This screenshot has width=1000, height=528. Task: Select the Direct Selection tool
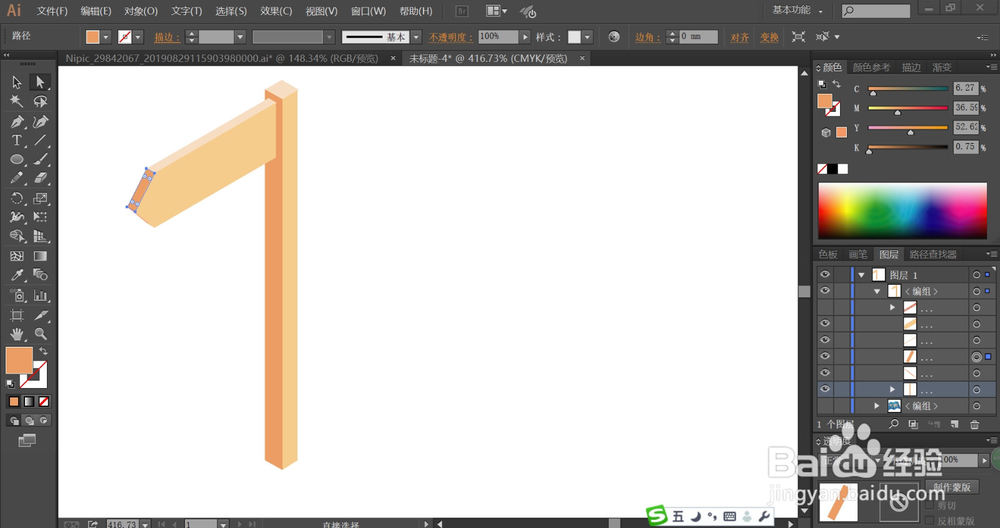(40, 82)
